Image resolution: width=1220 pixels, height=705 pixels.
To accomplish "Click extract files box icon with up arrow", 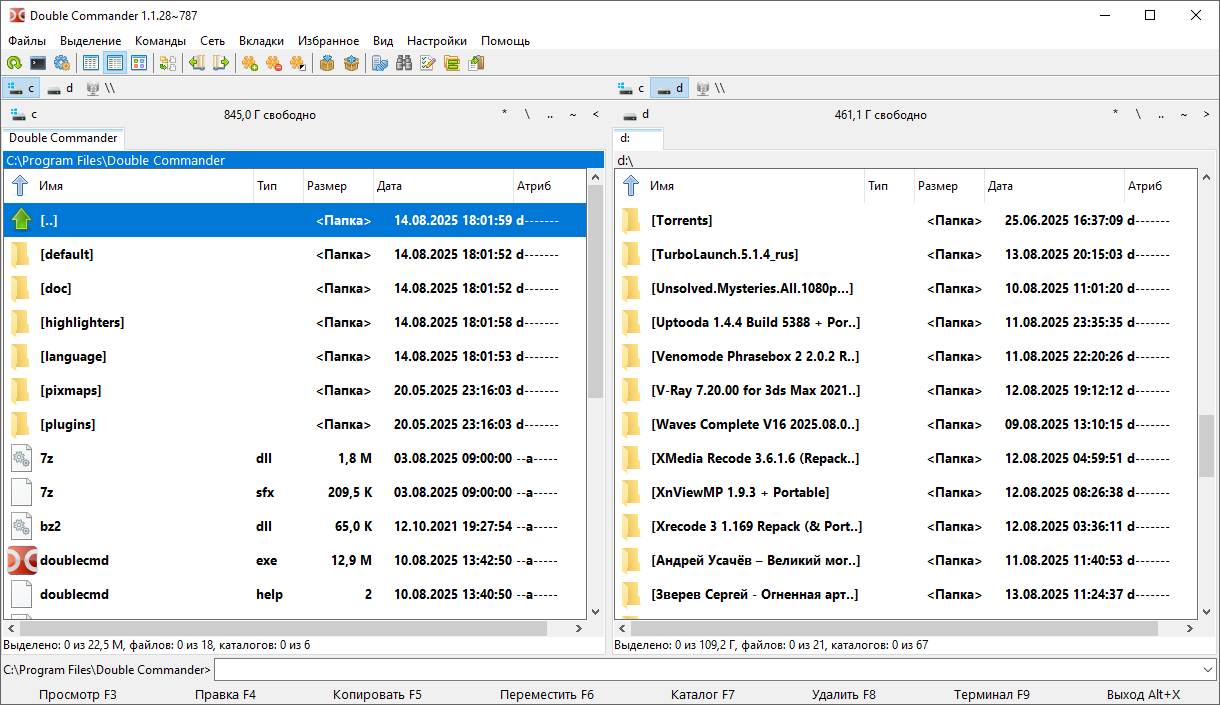I will pos(351,63).
